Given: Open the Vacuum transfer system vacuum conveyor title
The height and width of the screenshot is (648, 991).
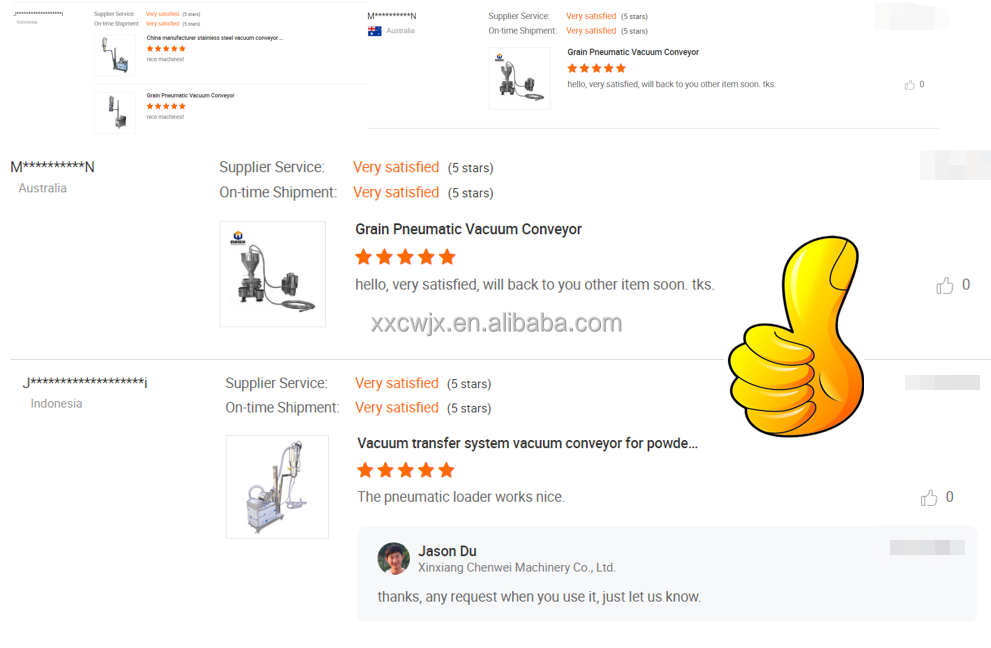Looking at the screenshot, I should click(x=527, y=443).
